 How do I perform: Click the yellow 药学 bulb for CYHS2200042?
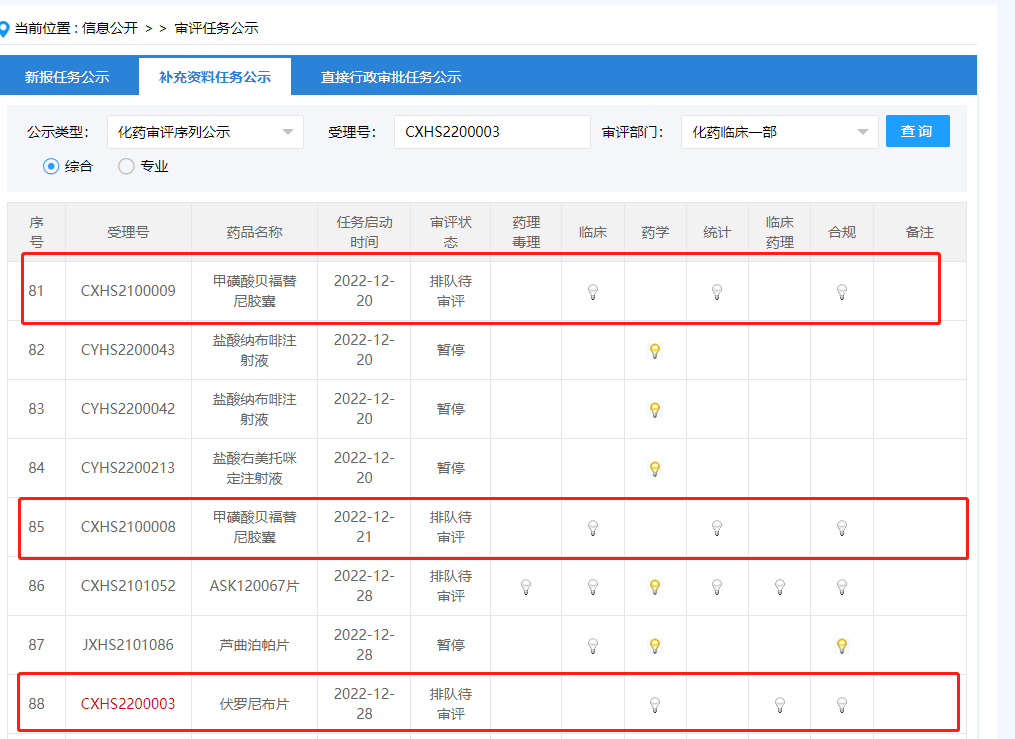pyautogui.click(x=655, y=409)
